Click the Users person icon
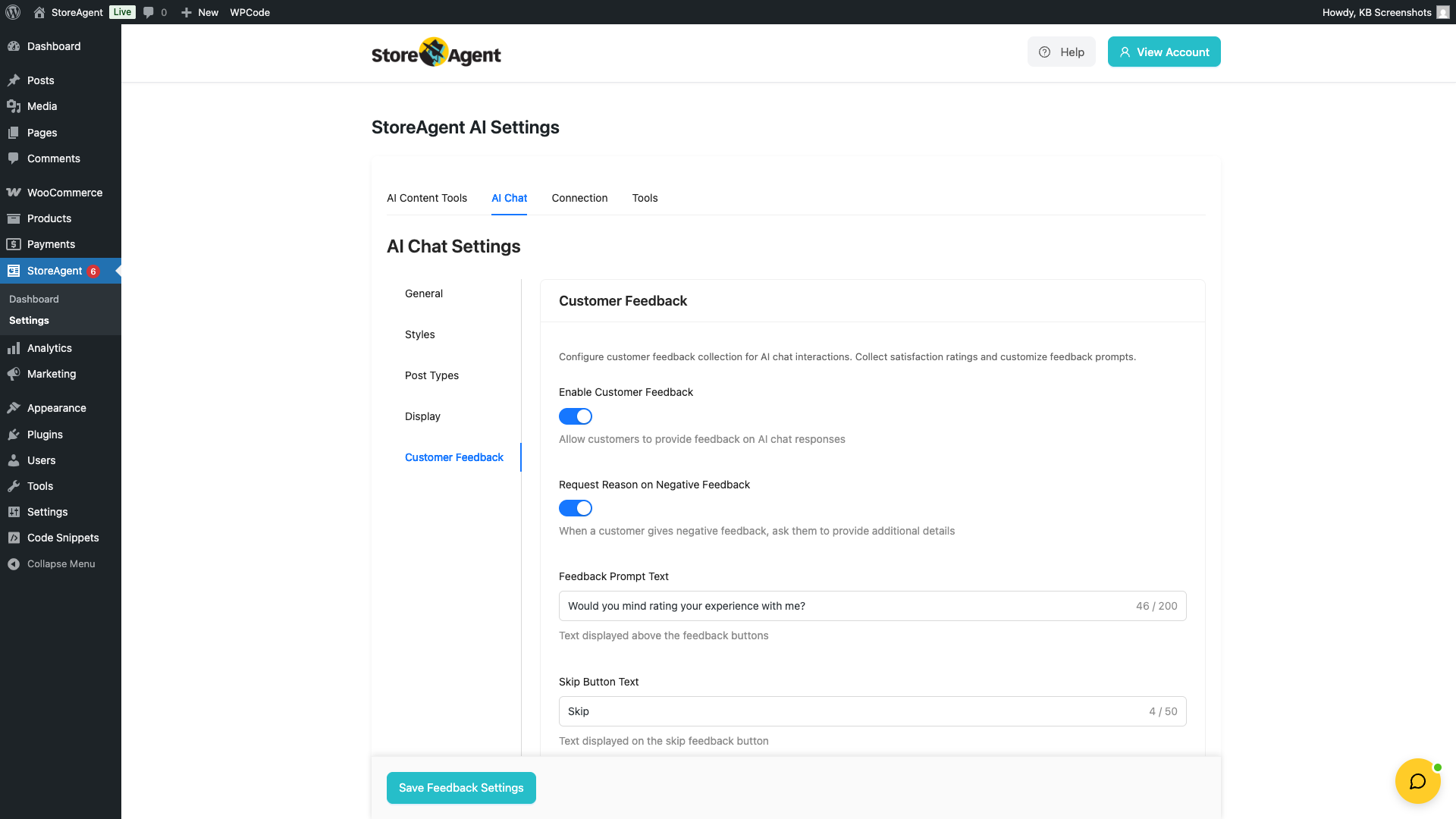Screen dimensions: 1456x819 point(14,460)
